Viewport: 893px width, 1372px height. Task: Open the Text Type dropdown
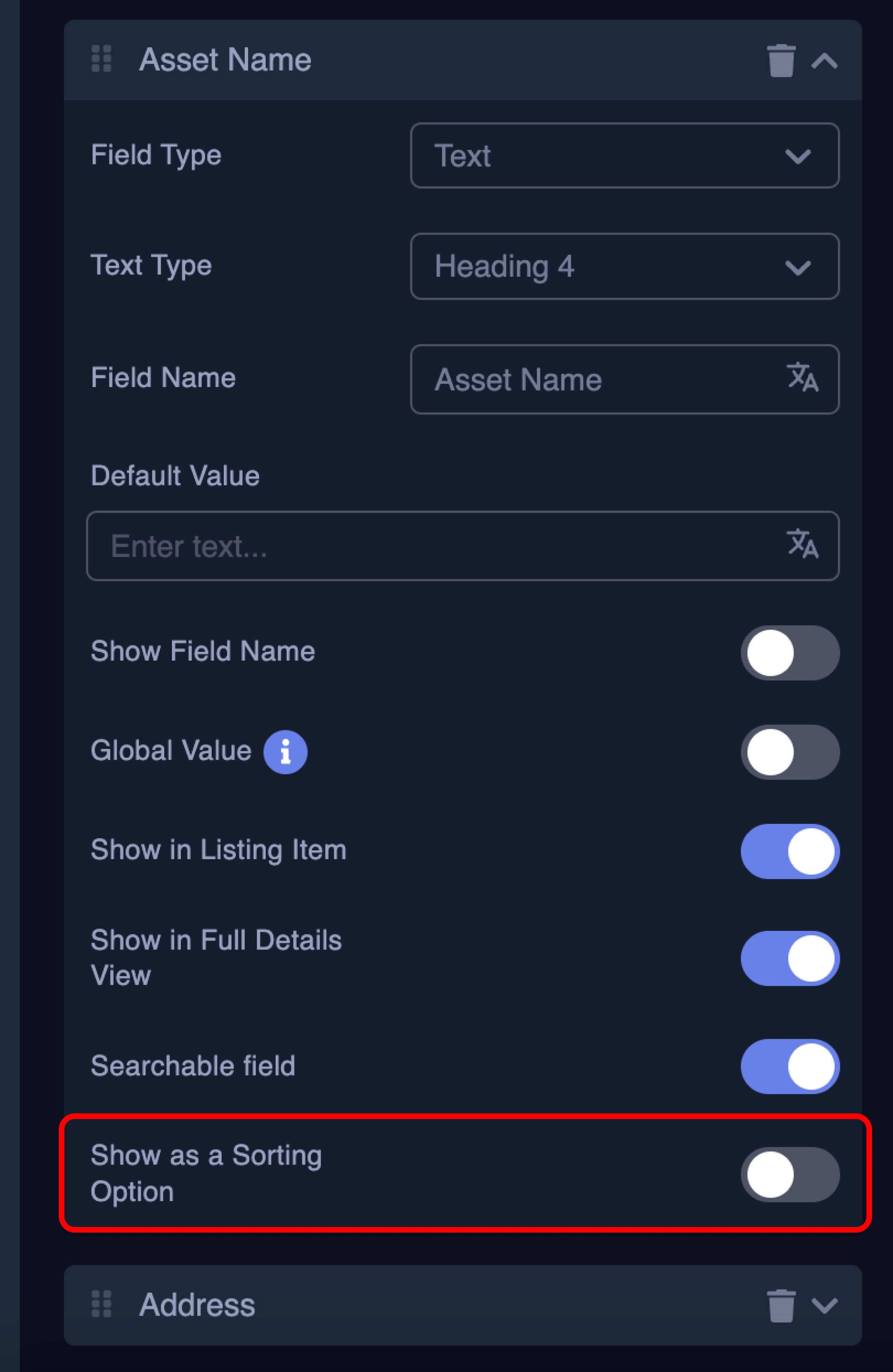coord(624,266)
